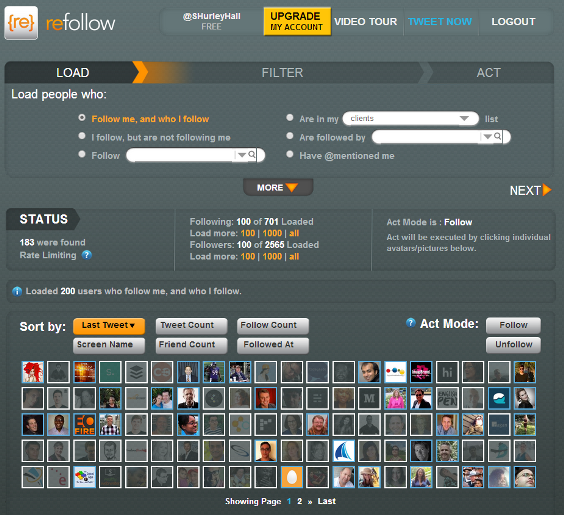
Task: Click the blue sailboat avatar
Action: click(344, 451)
